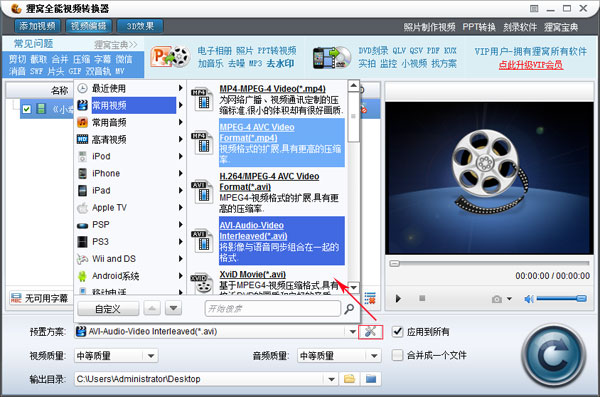Open 输出目录 output path dropdown arrow
This screenshot has height=397, width=600.
coord(331,379)
